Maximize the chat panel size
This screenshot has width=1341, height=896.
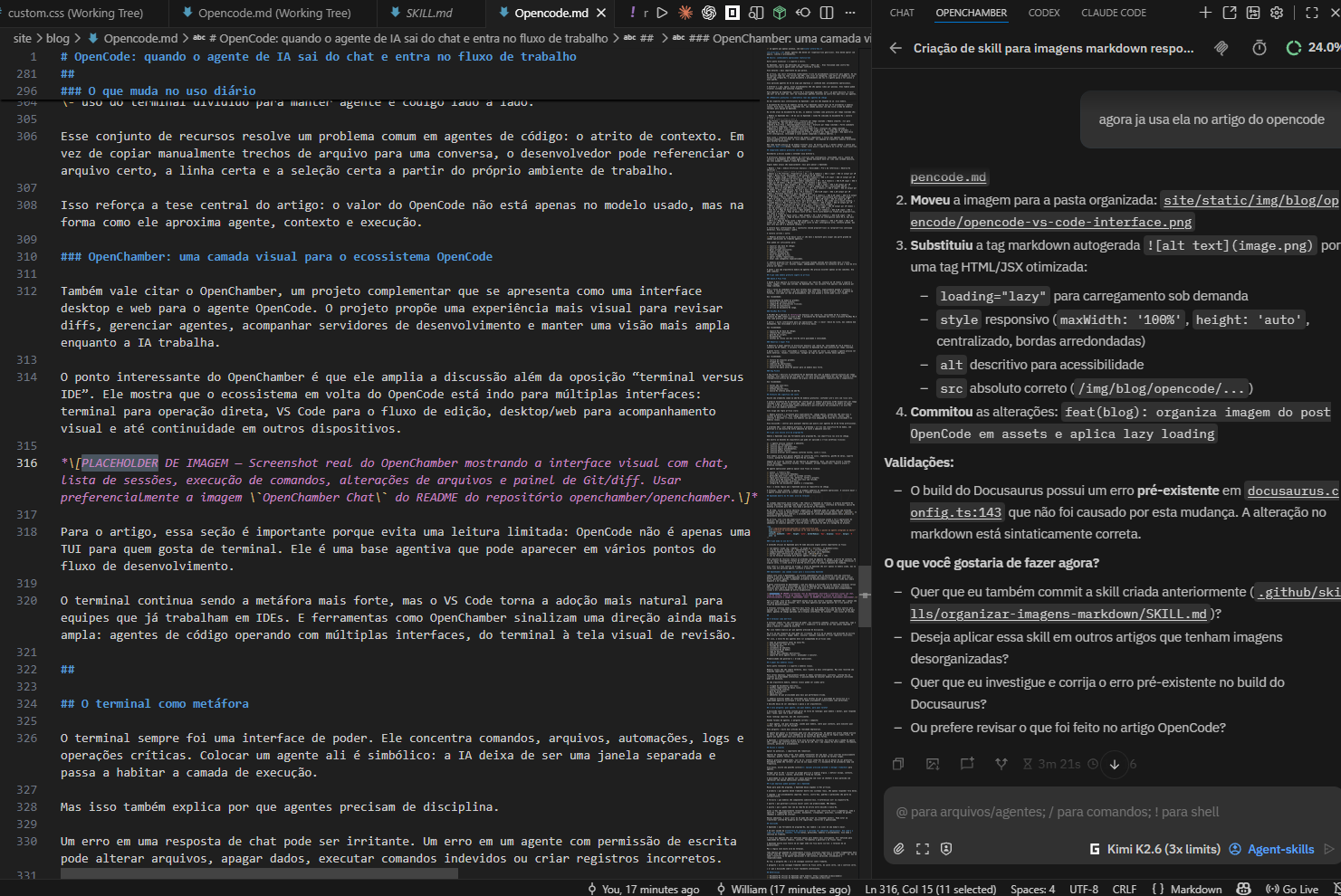point(1312,13)
